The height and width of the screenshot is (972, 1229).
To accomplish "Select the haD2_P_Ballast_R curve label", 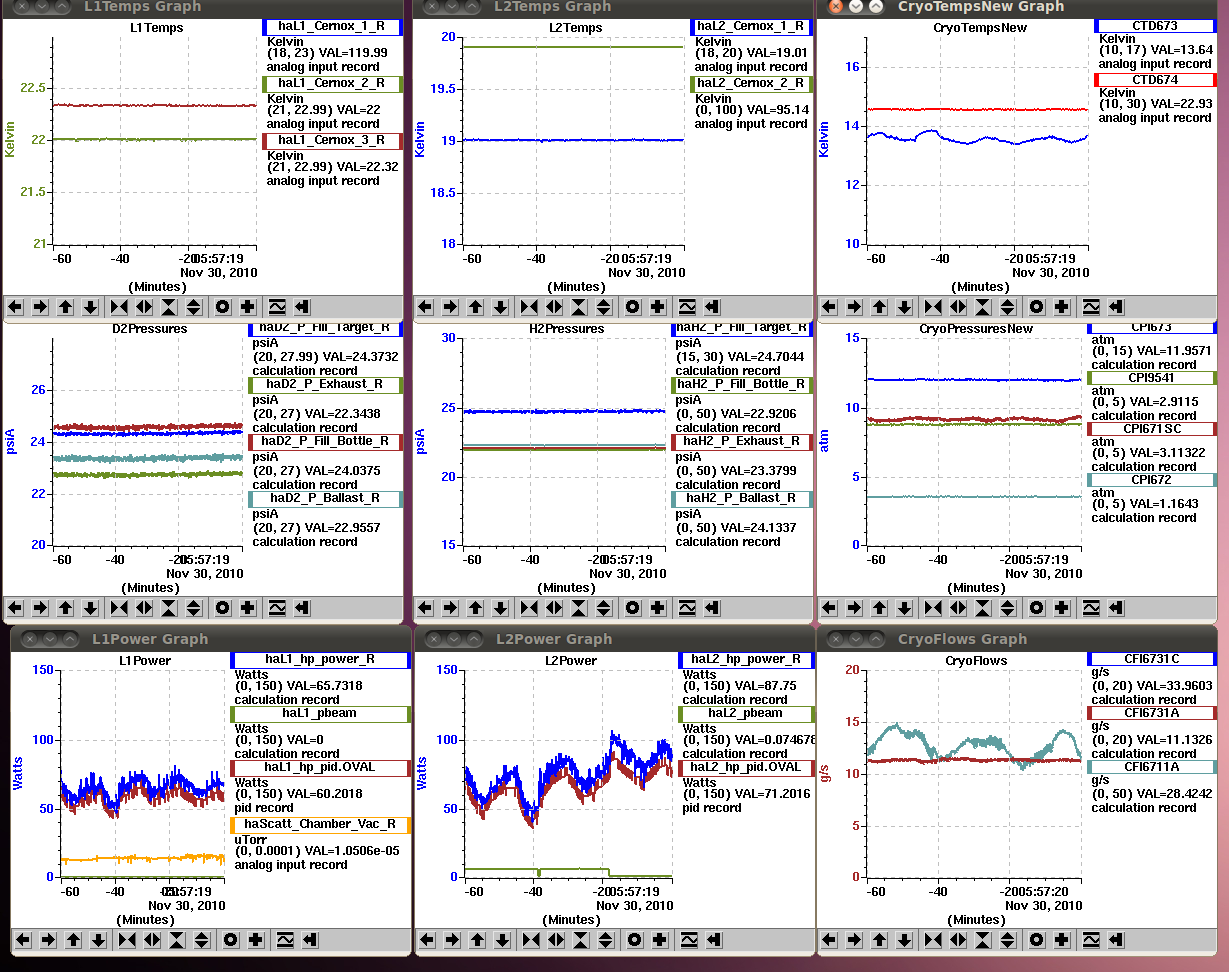I will 325,498.
